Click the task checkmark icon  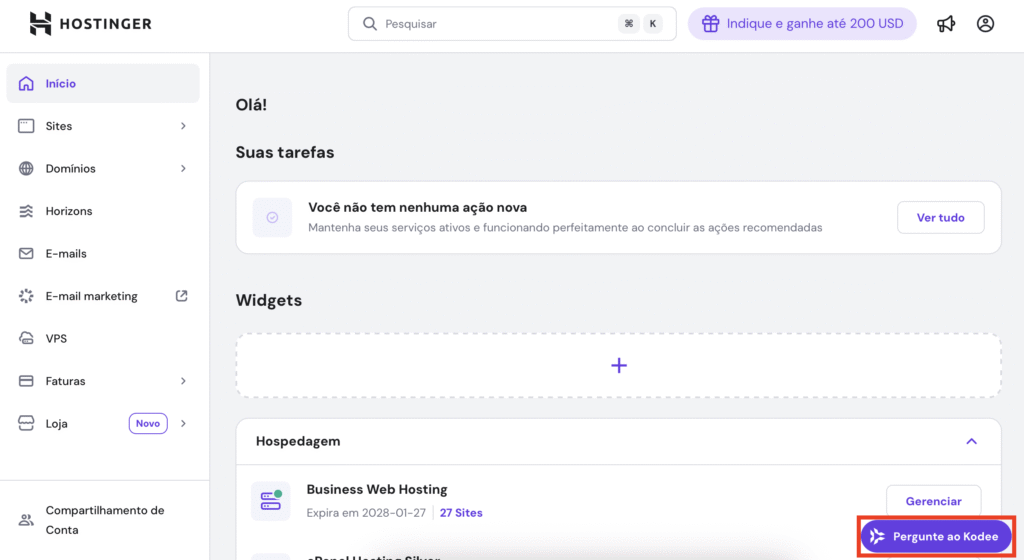coord(272,217)
